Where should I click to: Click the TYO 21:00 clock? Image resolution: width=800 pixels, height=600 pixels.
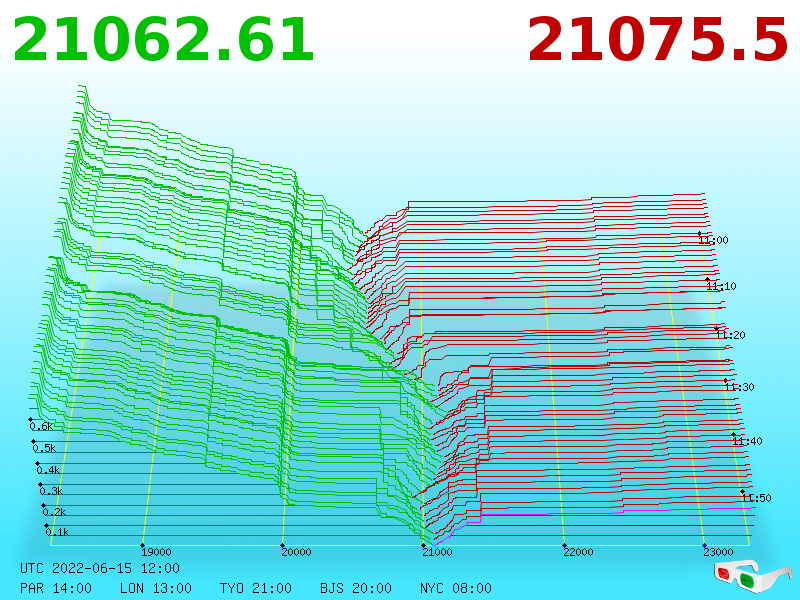256,588
